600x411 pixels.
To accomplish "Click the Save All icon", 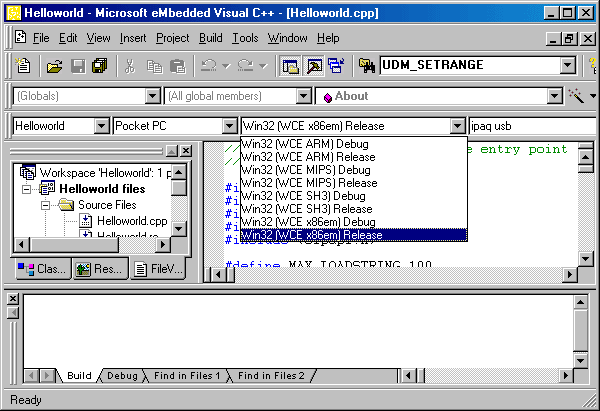I will click(99, 66).
